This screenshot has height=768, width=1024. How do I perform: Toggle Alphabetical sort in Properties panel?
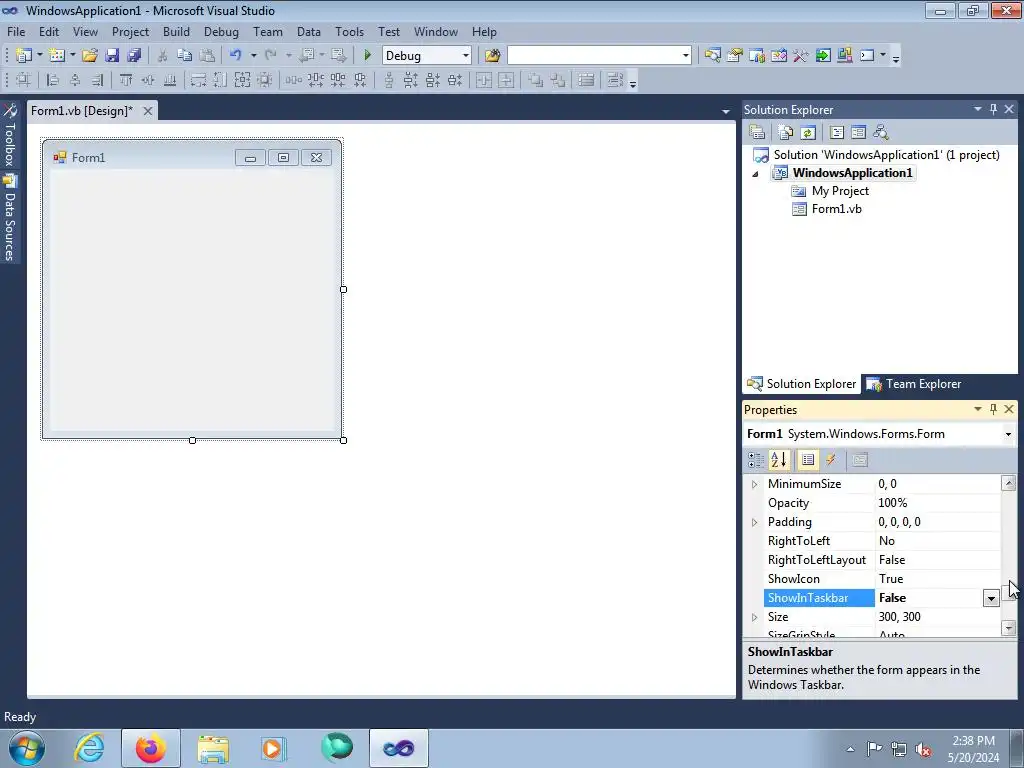[x=779, y=460]
